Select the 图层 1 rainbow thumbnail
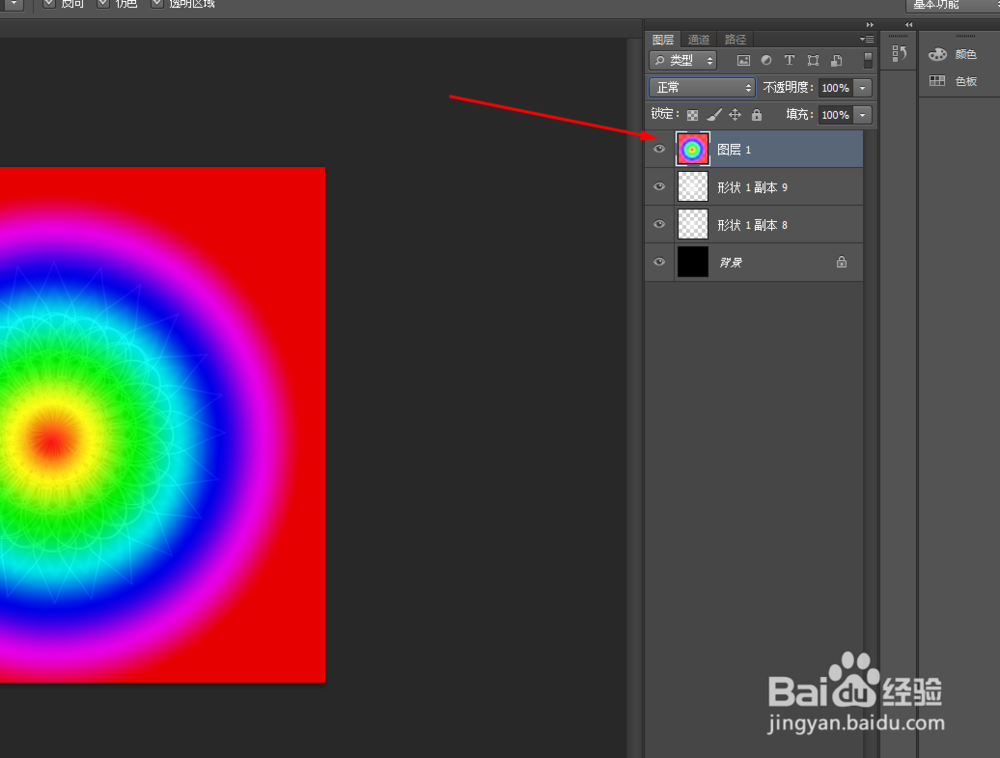 [x=693, y=149]
